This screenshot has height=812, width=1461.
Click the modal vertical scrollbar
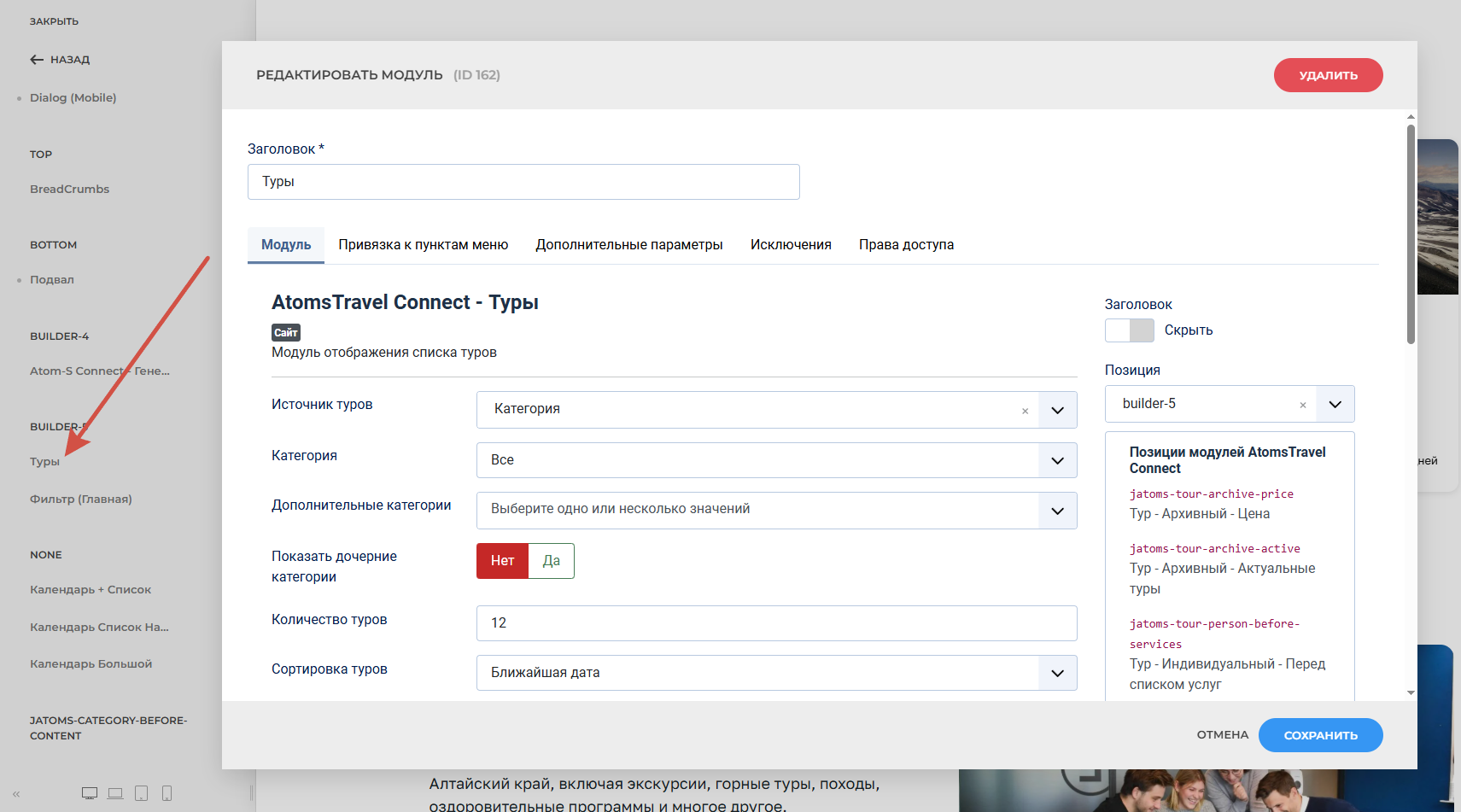[1411, 234]
